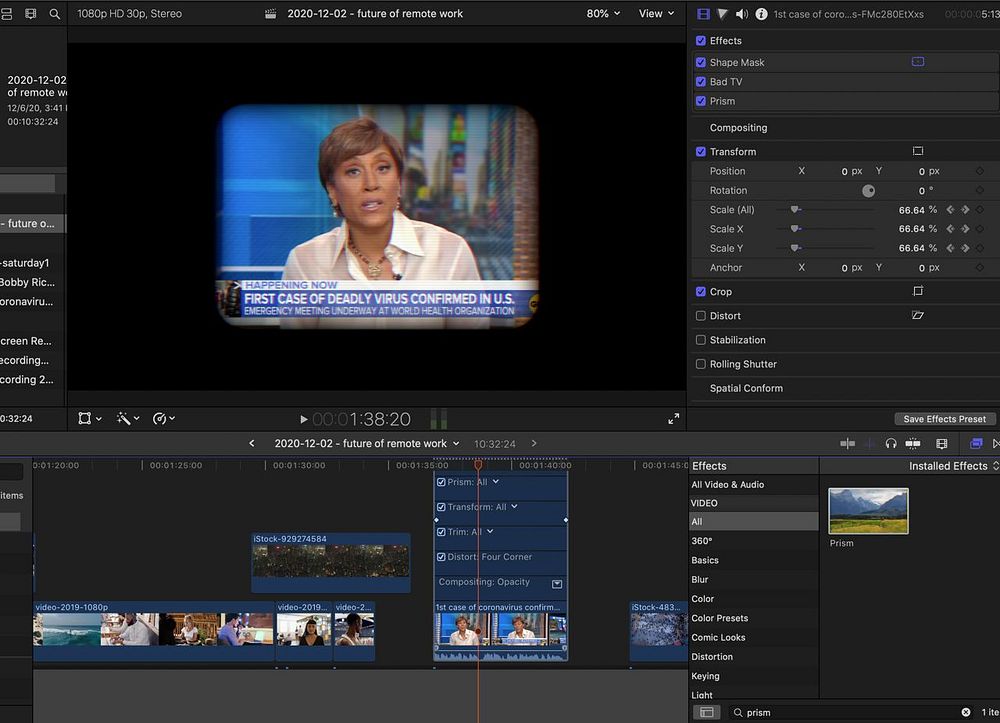Open the Video inspector tab
Viewport: 1000px width, 723px height.
703,14
